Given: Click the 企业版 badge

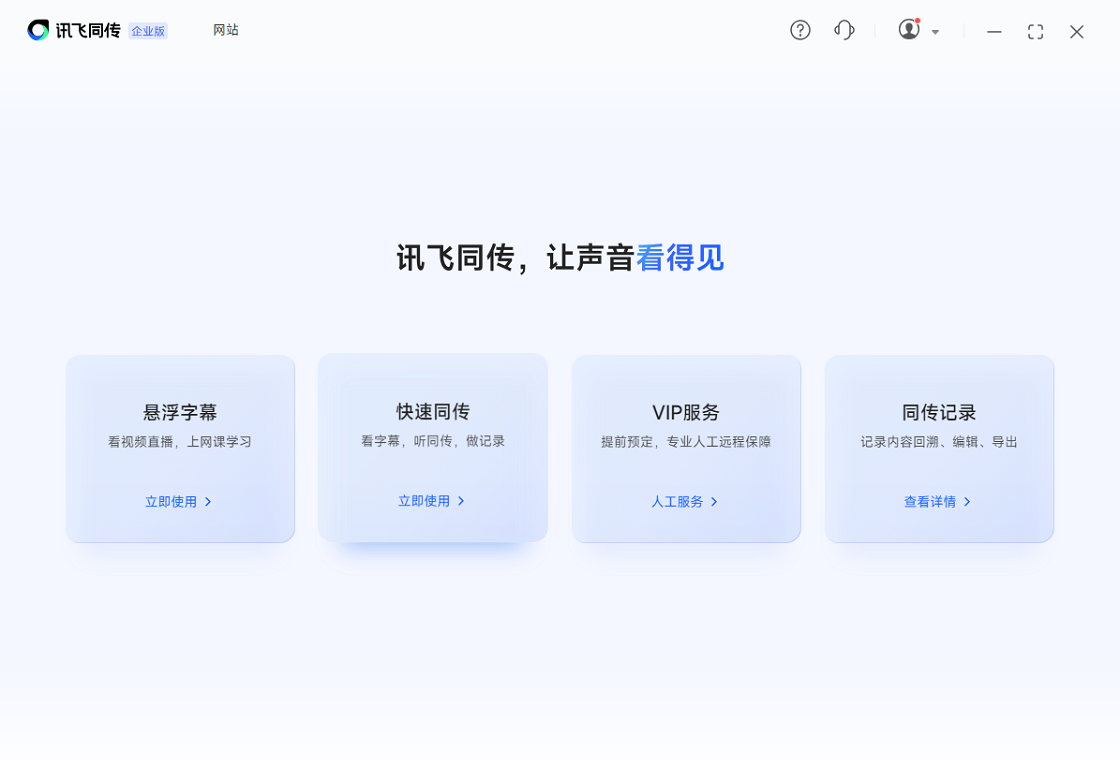Looking at the screenshot, I should click(148, 31).
